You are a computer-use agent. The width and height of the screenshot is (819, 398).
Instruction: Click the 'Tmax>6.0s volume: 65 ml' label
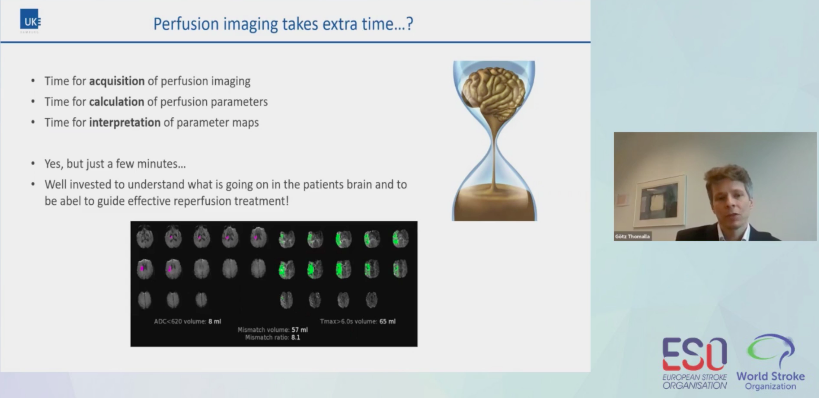358,322
